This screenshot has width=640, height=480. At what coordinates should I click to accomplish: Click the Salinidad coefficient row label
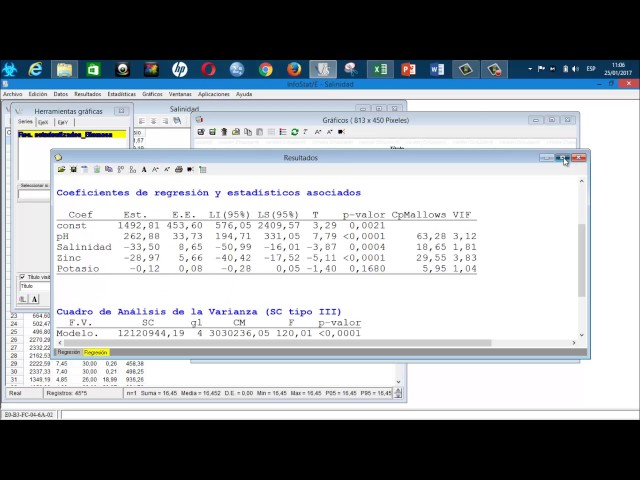pyautogui.click(x=84, y=247)
